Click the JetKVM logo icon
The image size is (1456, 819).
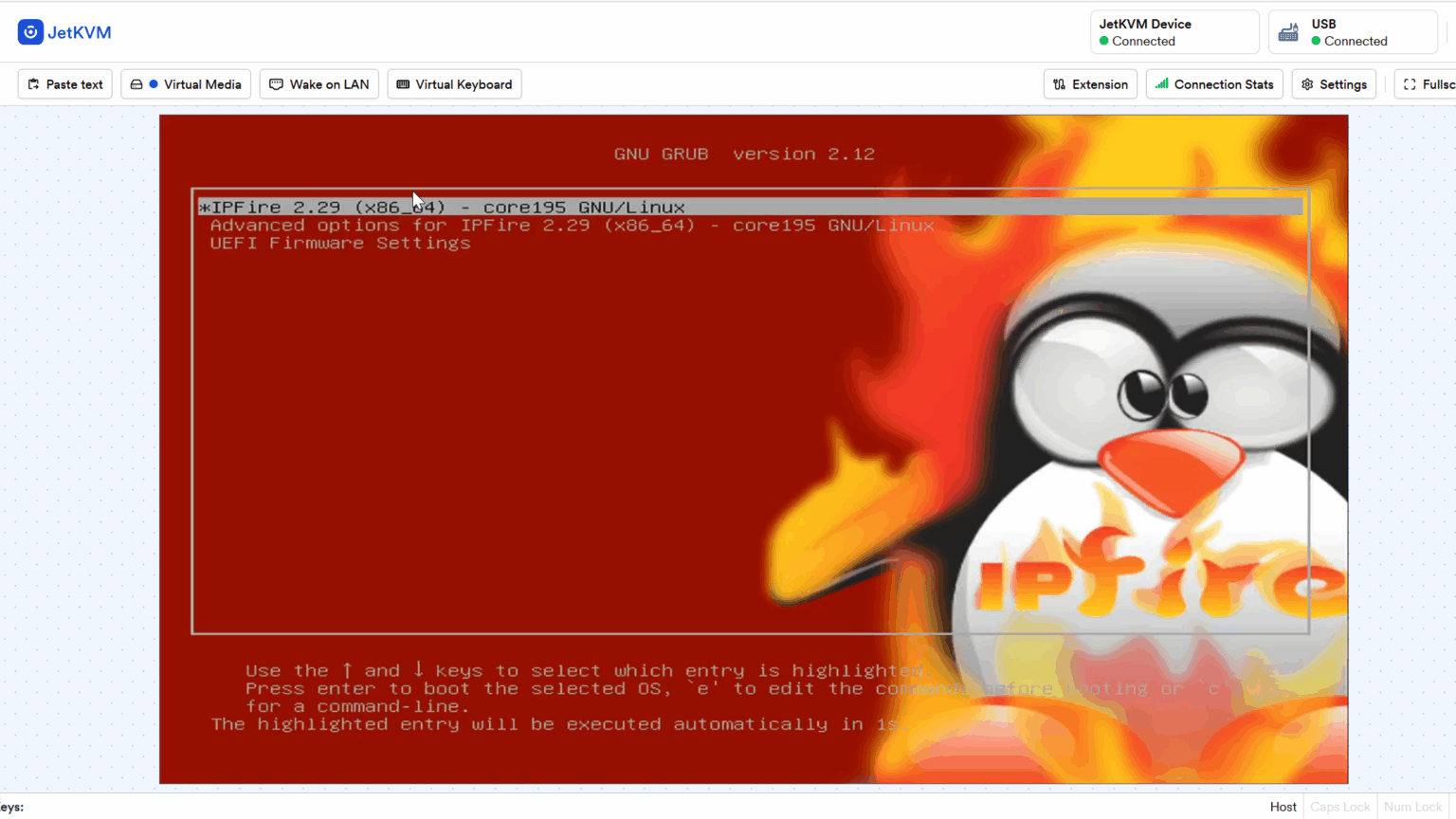click(30, 32)
